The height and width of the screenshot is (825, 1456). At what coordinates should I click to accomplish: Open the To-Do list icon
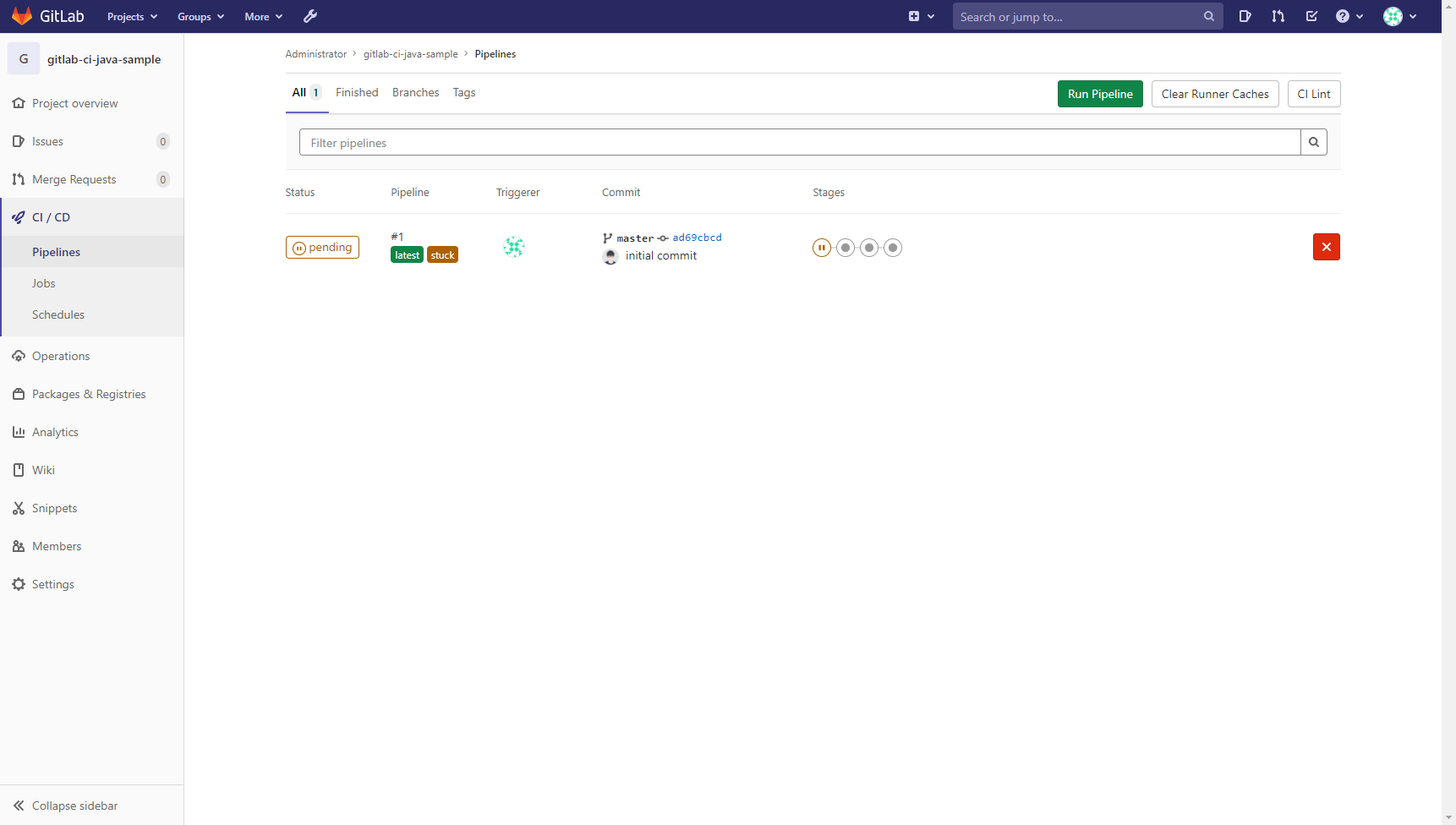(x=1311, y=16)
